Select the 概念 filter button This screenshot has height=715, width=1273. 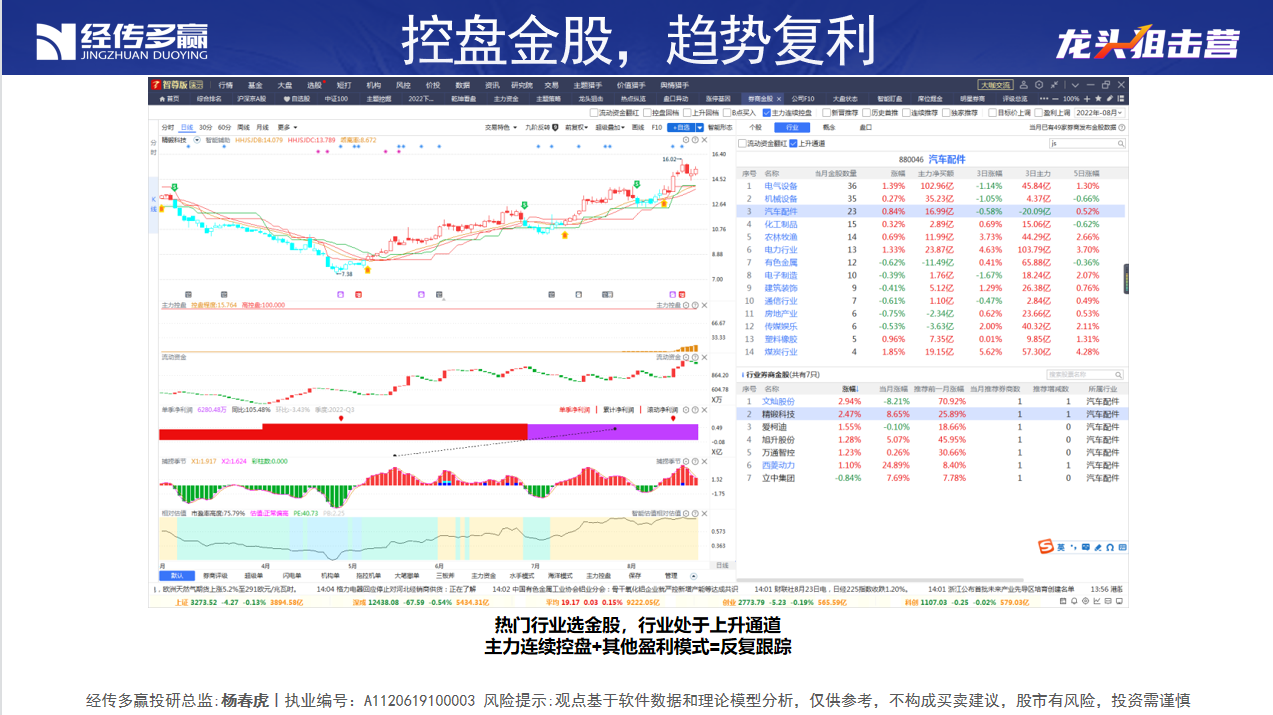coord(829,128)
